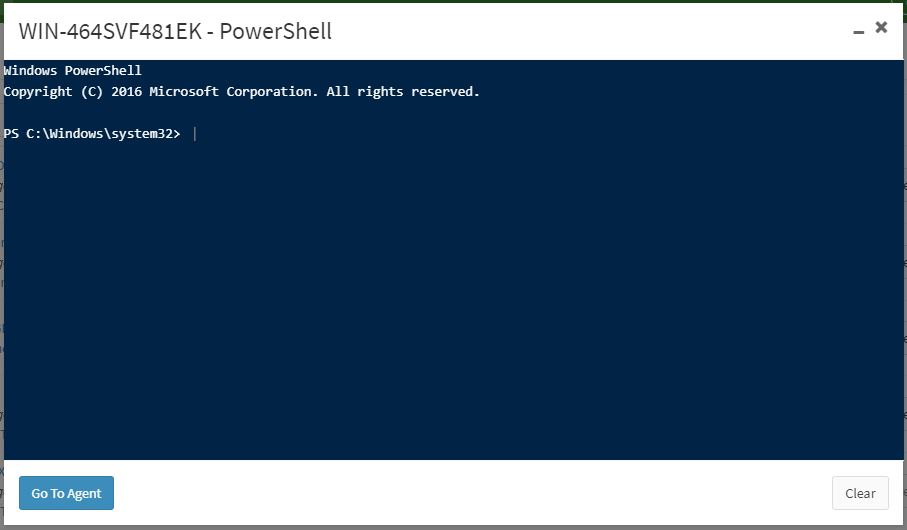907x530 pixels.
Task: Click the year 2016 in copyright line
Action: [x=126, y=91]
